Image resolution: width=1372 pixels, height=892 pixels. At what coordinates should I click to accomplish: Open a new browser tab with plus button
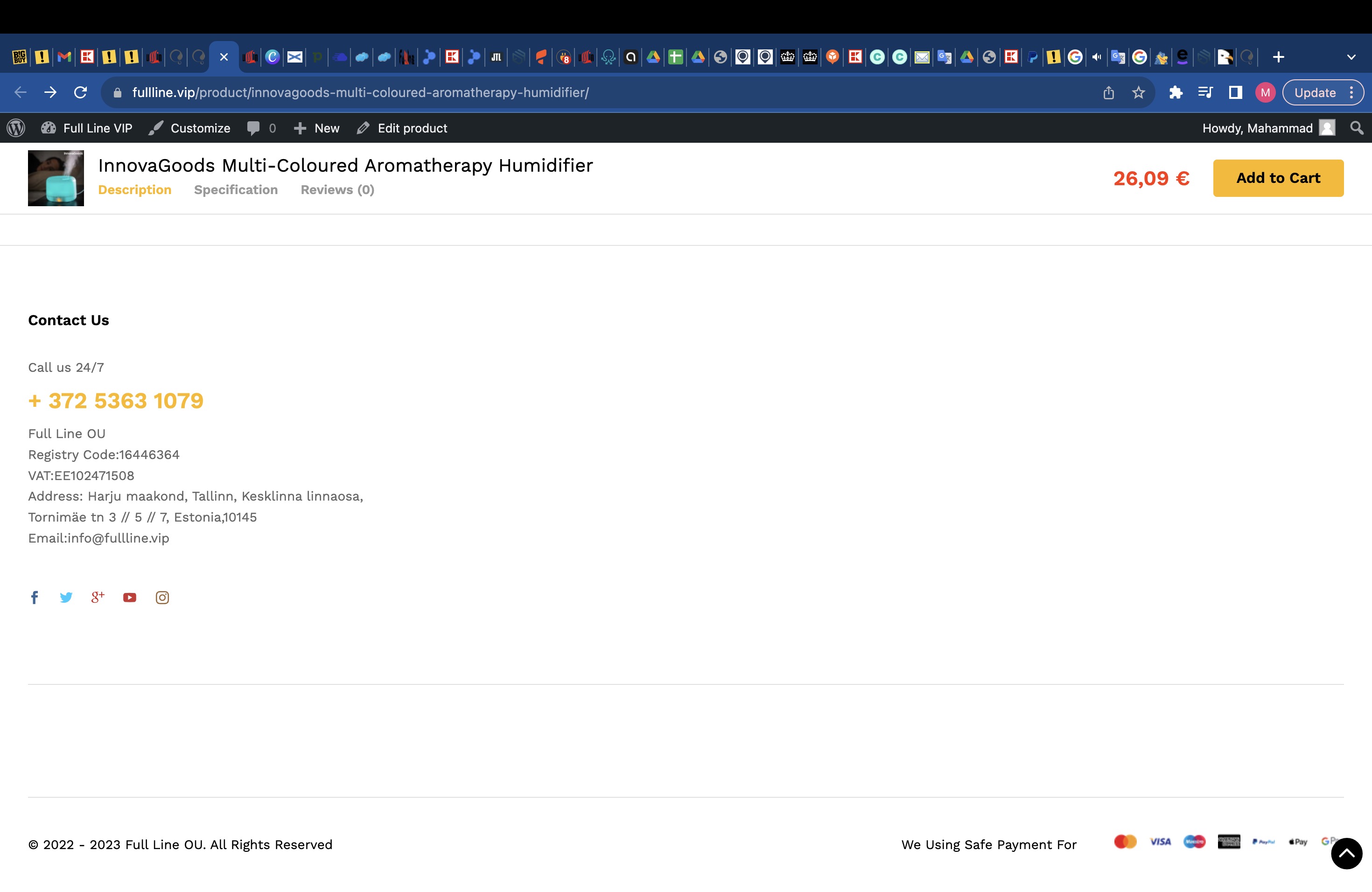(1279, 57)
